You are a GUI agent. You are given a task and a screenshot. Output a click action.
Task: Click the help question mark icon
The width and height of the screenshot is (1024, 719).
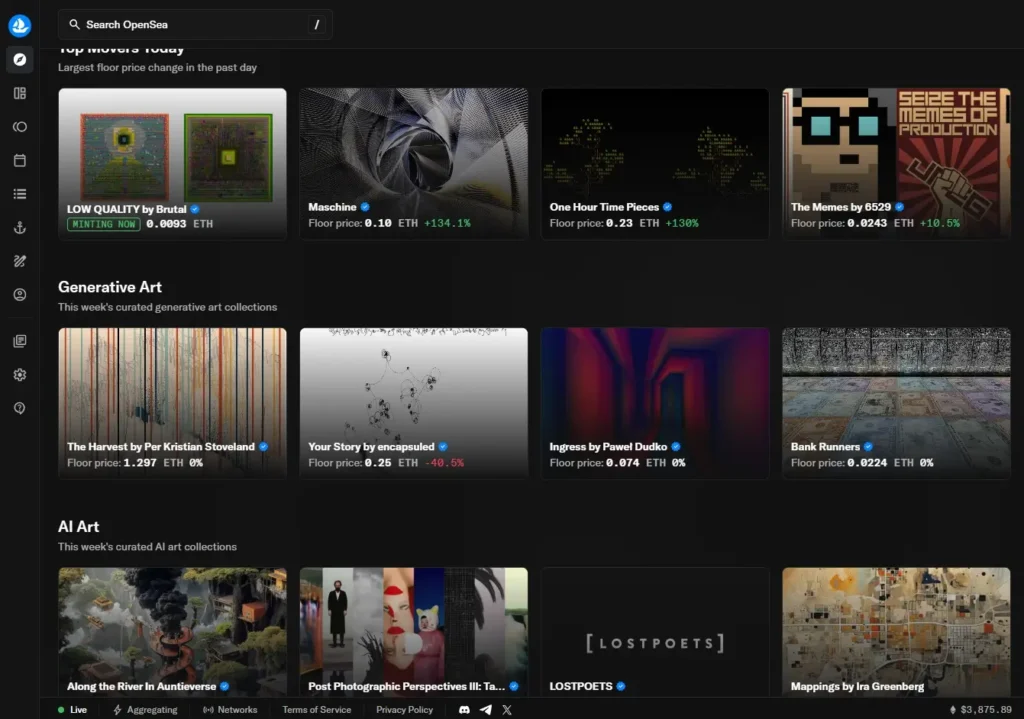(x=20, y=408)
